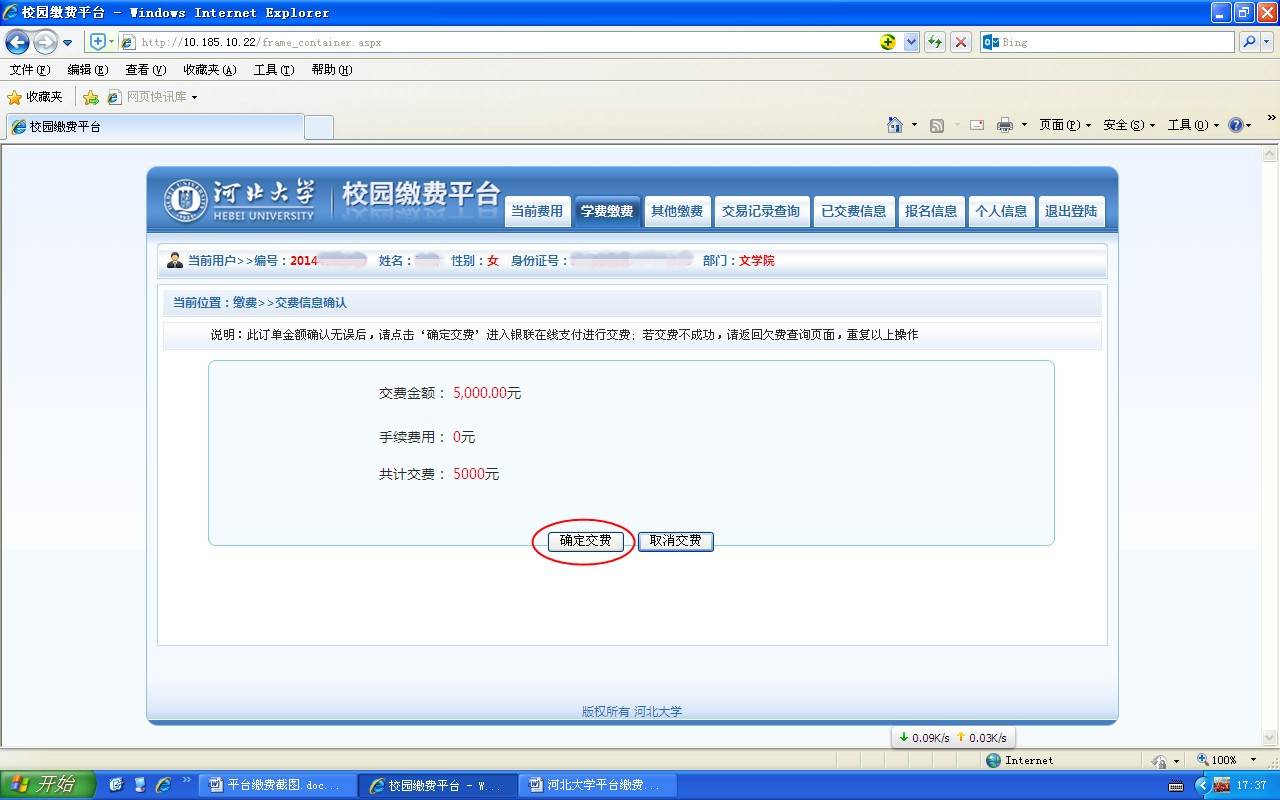Open the 收藏夹(A) menu

coord(210,70)
